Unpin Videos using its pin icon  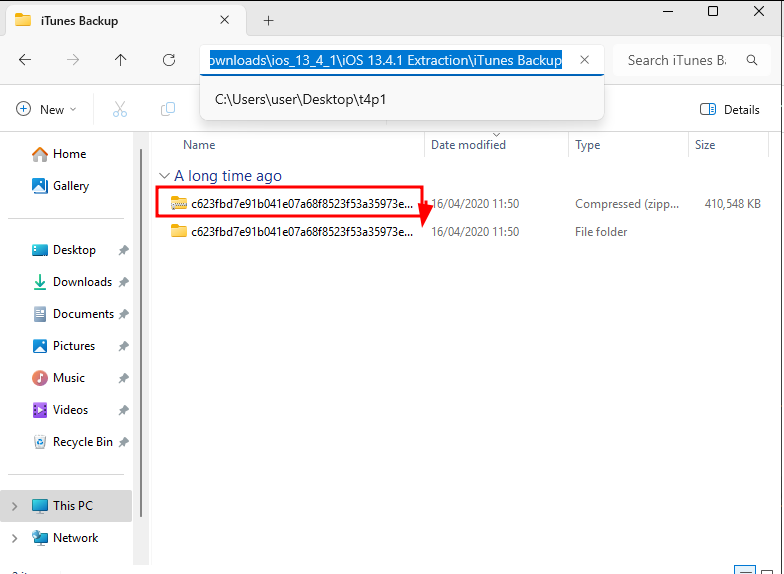click(124, 410)
